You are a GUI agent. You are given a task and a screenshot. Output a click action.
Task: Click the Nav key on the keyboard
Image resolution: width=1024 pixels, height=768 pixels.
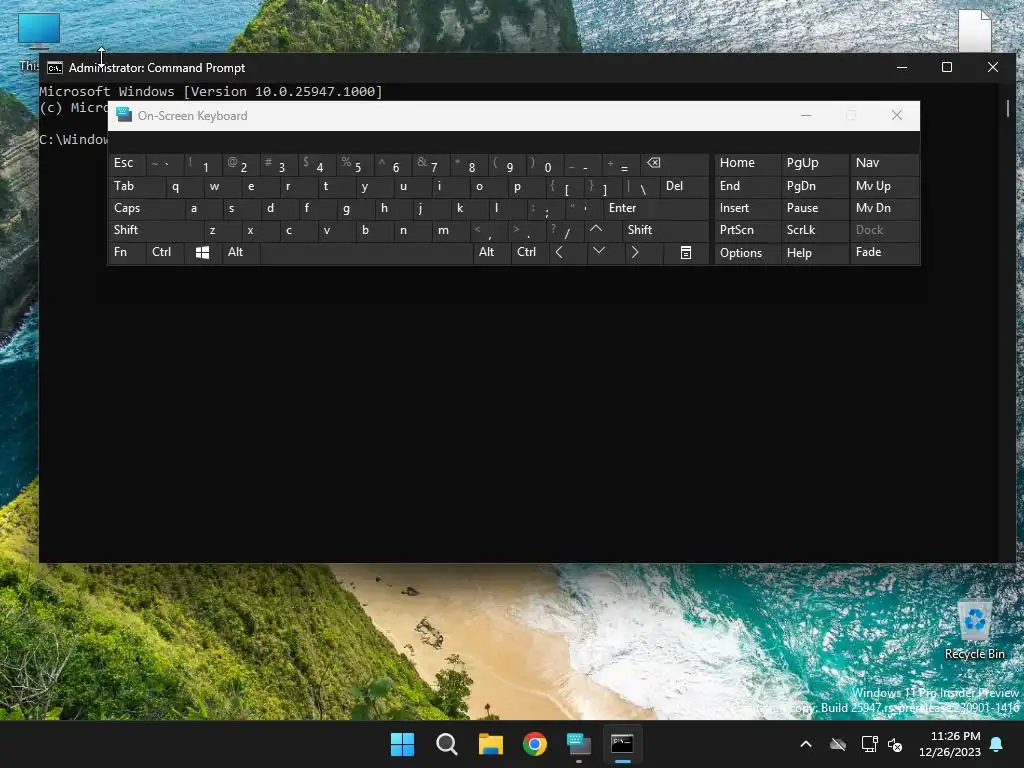tap(884, 163)
